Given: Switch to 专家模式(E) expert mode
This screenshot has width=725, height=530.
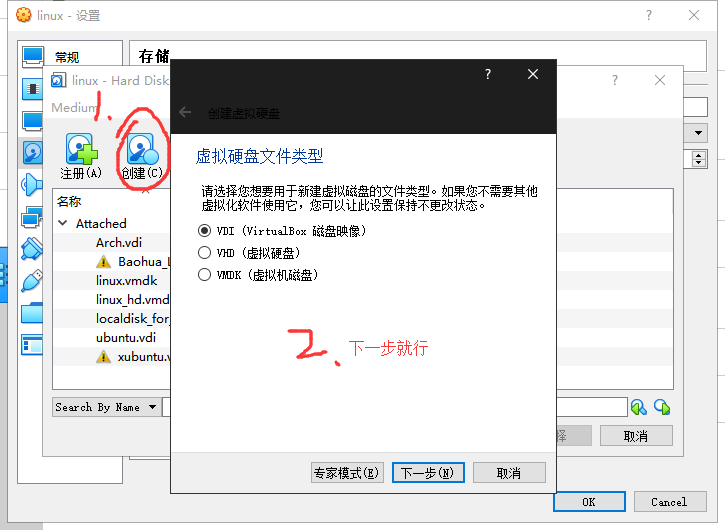Looking at the screenshot, I should coord(347,473).
